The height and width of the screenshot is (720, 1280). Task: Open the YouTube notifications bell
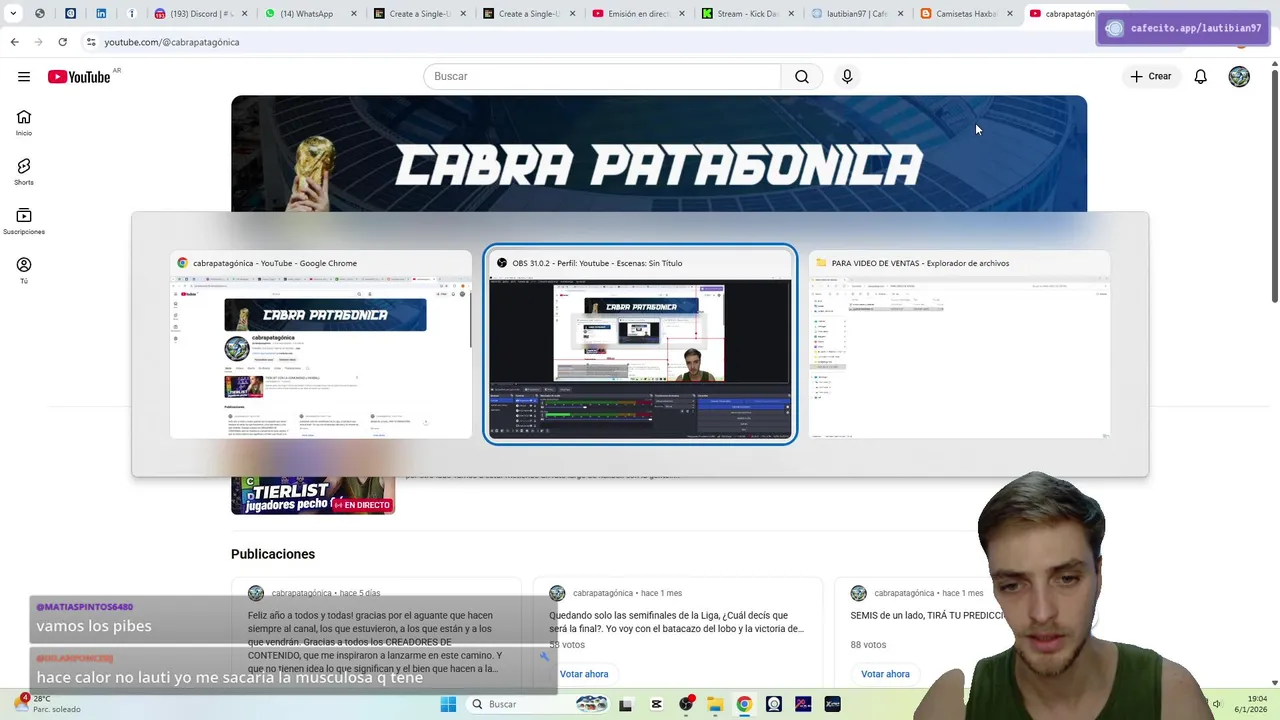(x=1201, y=76)
